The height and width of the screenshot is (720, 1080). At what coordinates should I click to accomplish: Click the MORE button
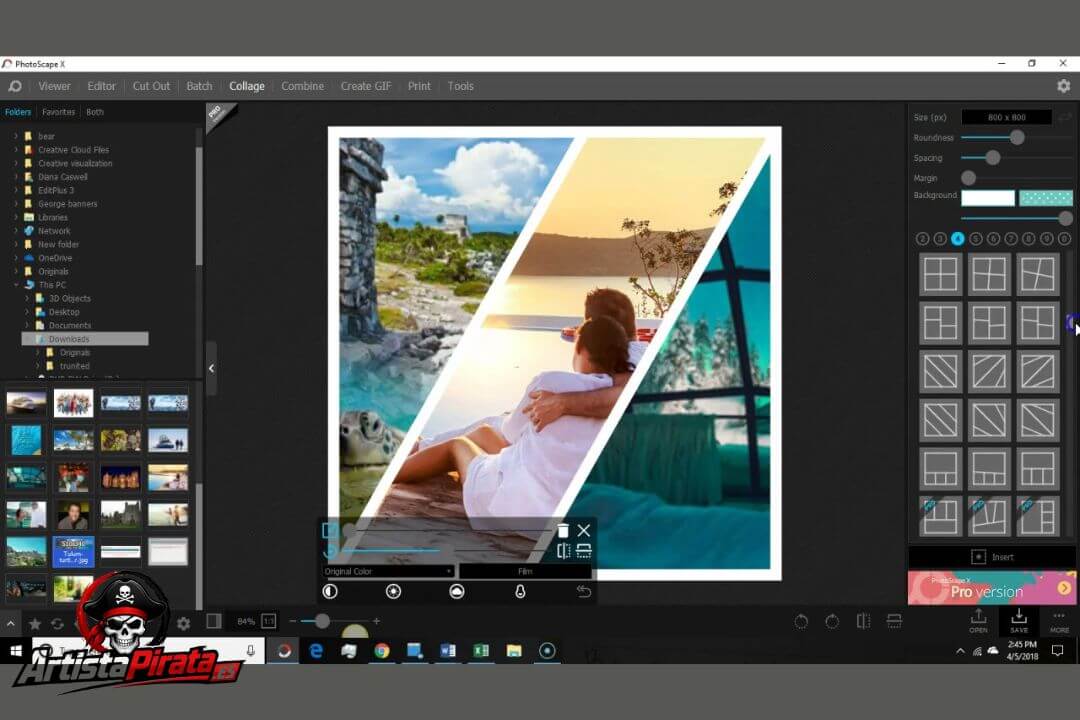click(1059, 620)
